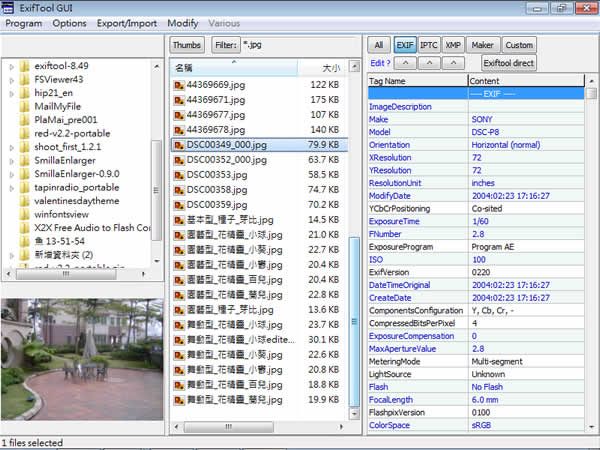Select the Model tag row
The image size is (600, 450).
pos(476,132)
